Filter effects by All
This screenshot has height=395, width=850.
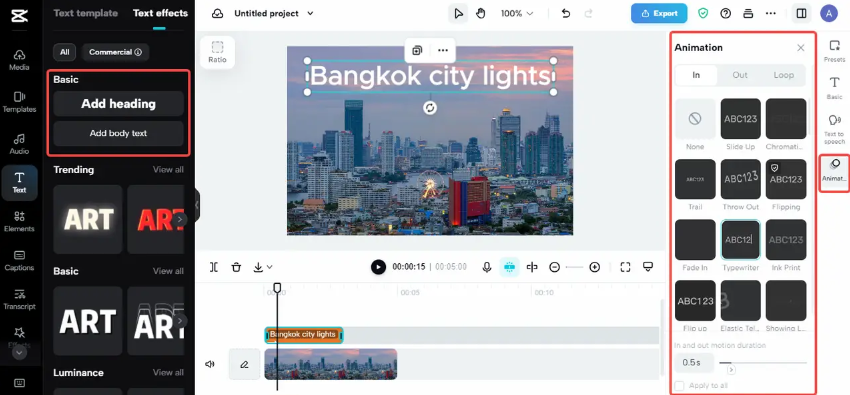(65, 52)
